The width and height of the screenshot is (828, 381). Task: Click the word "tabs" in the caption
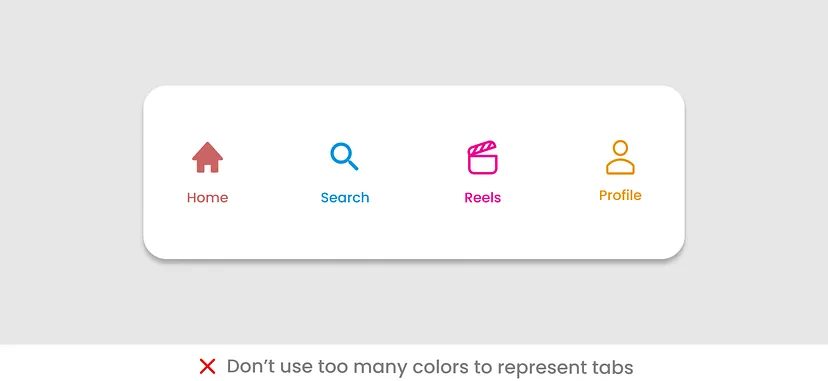pyautogui.click(x=615, y=366)
